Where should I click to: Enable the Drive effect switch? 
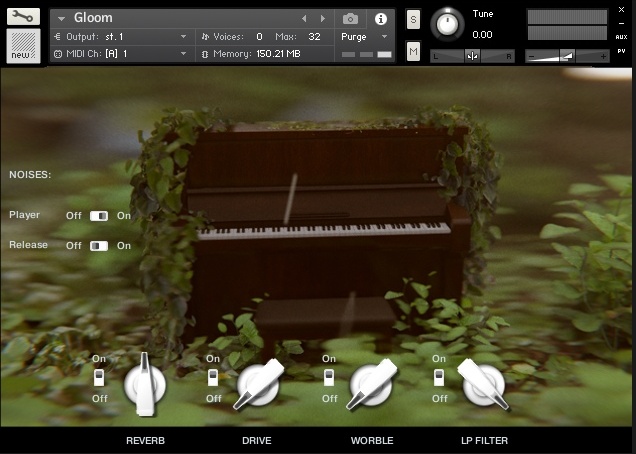point(213,378)
